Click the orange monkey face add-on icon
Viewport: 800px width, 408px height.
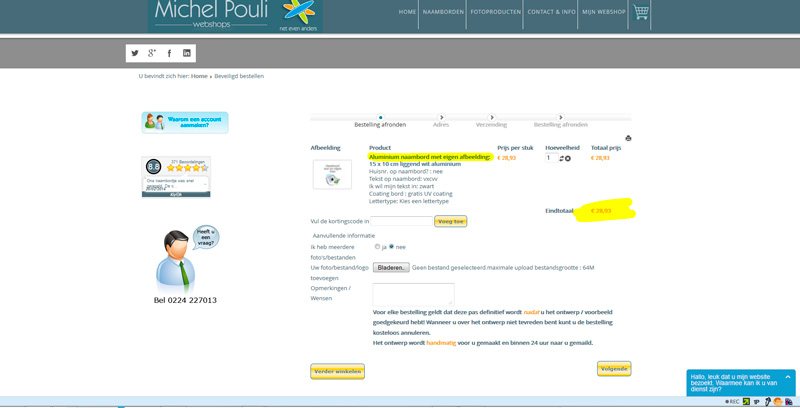point(778,402)
